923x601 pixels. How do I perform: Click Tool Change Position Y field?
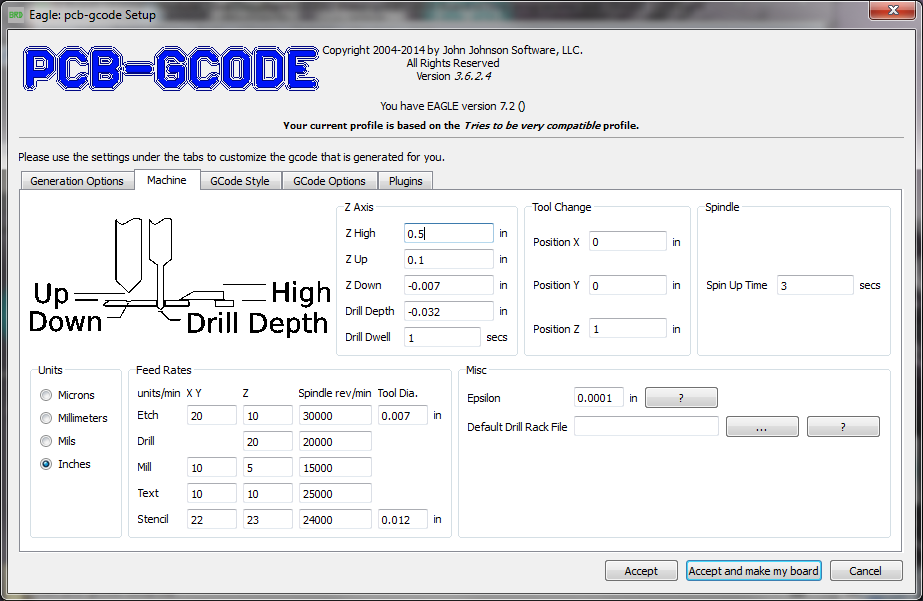pos(627,285)
